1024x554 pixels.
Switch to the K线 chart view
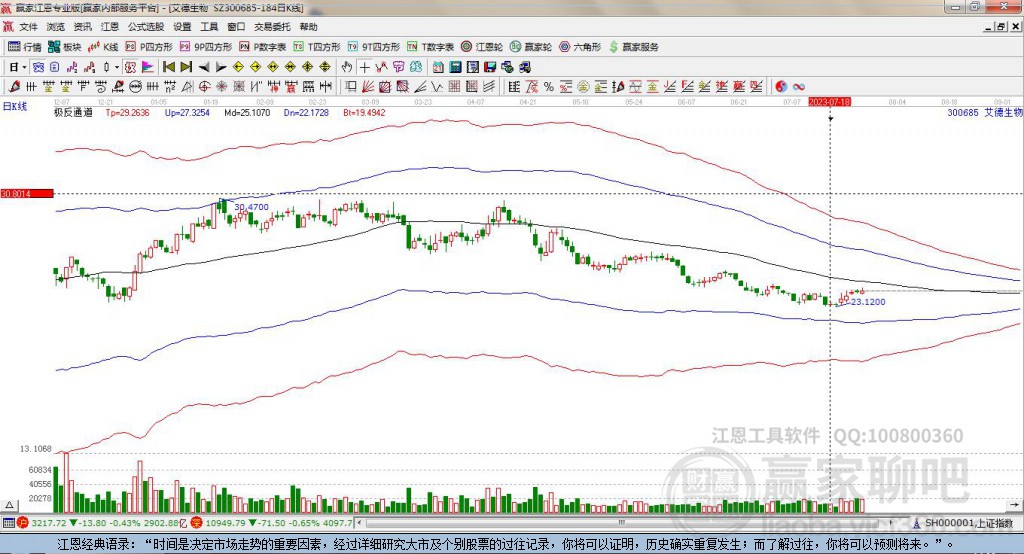(103, 47)
